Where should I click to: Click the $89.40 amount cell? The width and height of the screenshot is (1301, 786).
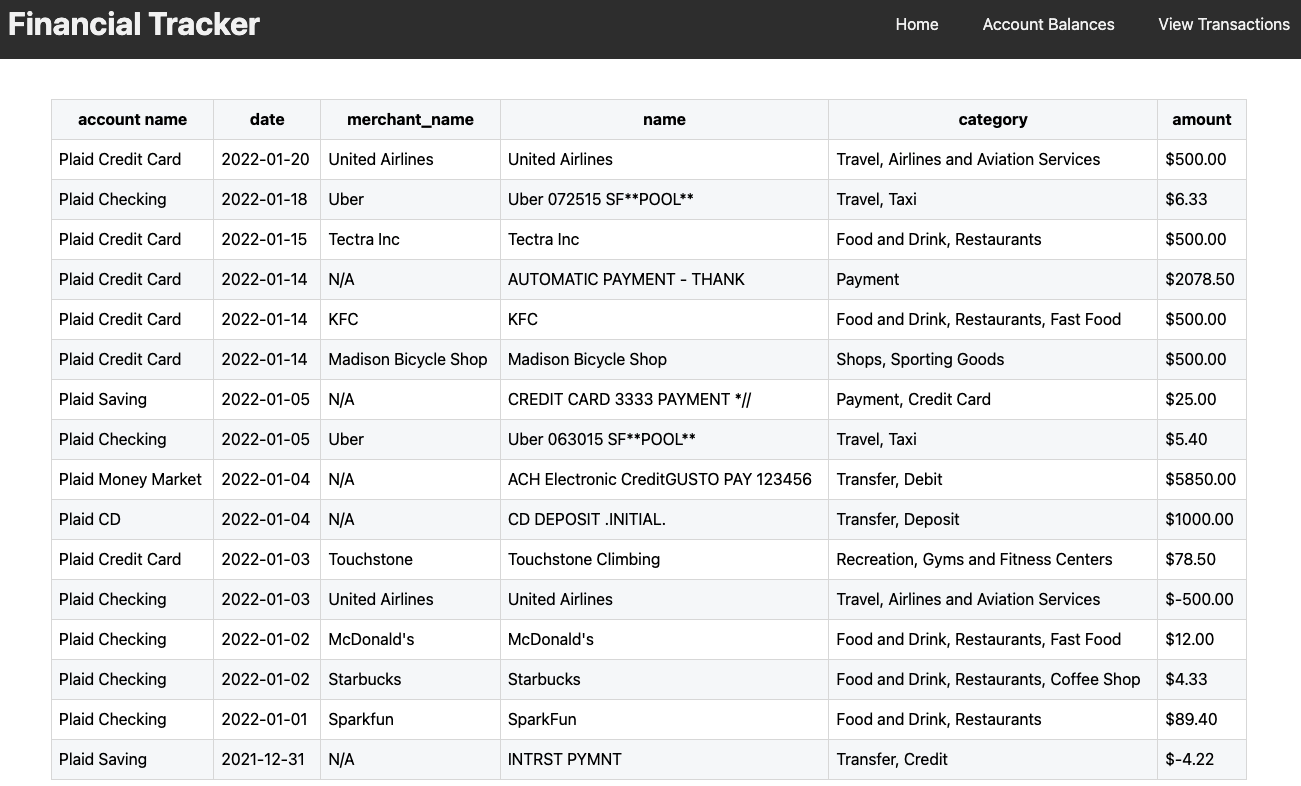coord(1202,719)
